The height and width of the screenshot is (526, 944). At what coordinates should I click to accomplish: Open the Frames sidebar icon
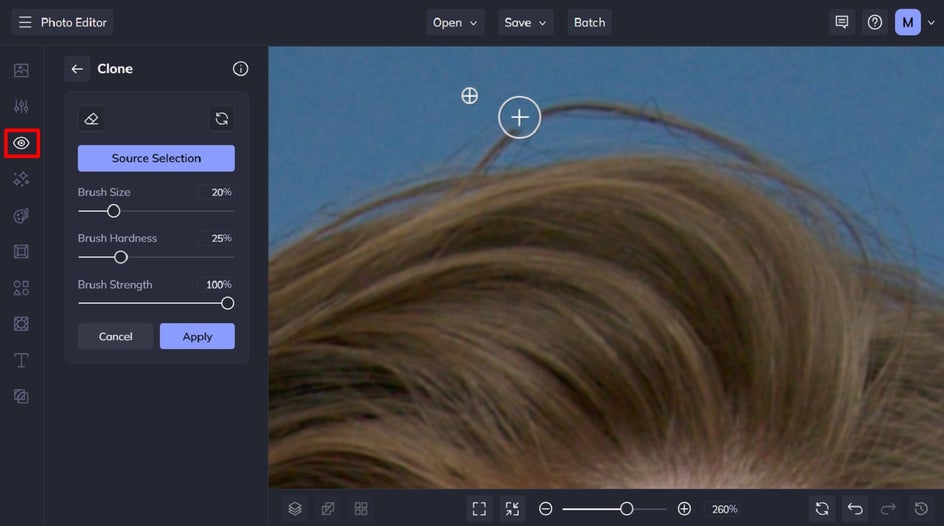pos(21,252)
